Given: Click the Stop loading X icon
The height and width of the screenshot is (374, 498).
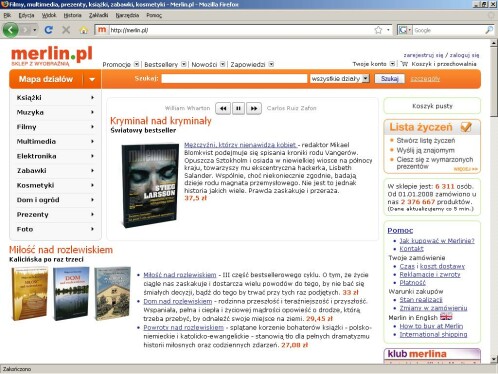Looking at the screenshot, I should coord(66,30).
